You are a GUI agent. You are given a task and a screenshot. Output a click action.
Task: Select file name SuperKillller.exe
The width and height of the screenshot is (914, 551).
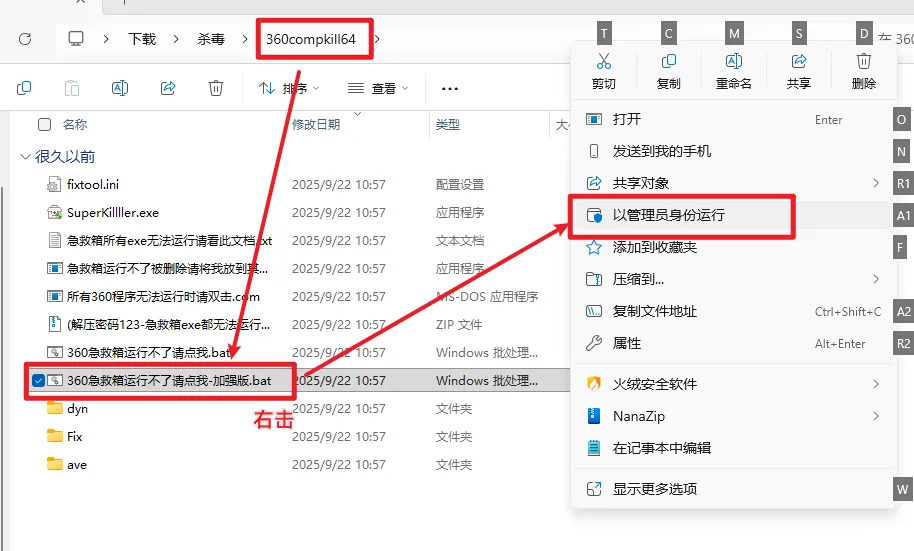[113, 213]
